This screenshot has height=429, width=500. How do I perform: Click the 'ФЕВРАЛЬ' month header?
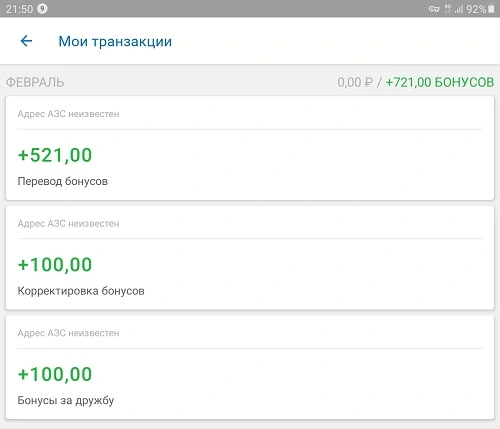click(x=35, y=82)
